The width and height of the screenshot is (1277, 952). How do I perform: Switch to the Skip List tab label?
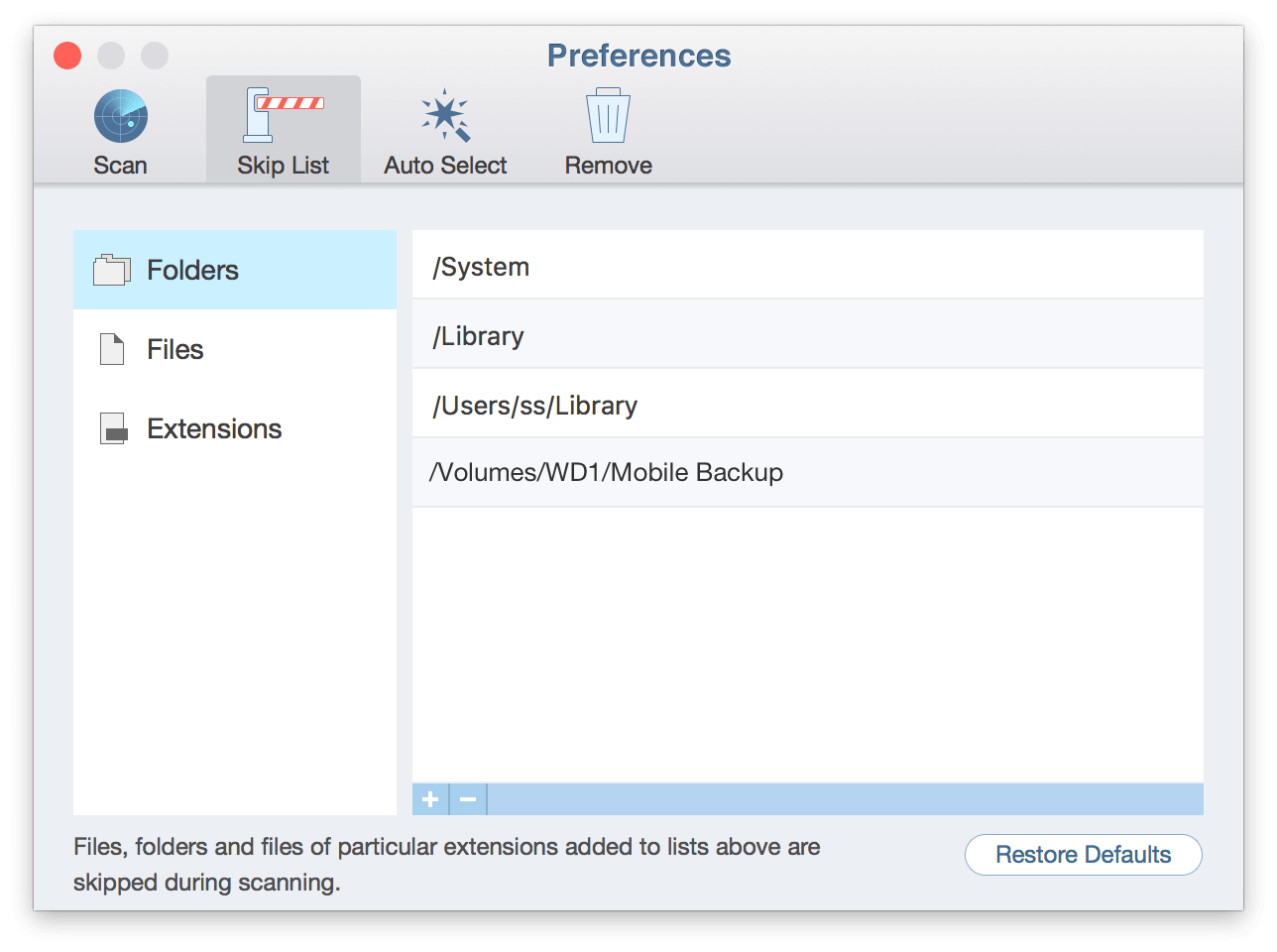click(284, 166)
